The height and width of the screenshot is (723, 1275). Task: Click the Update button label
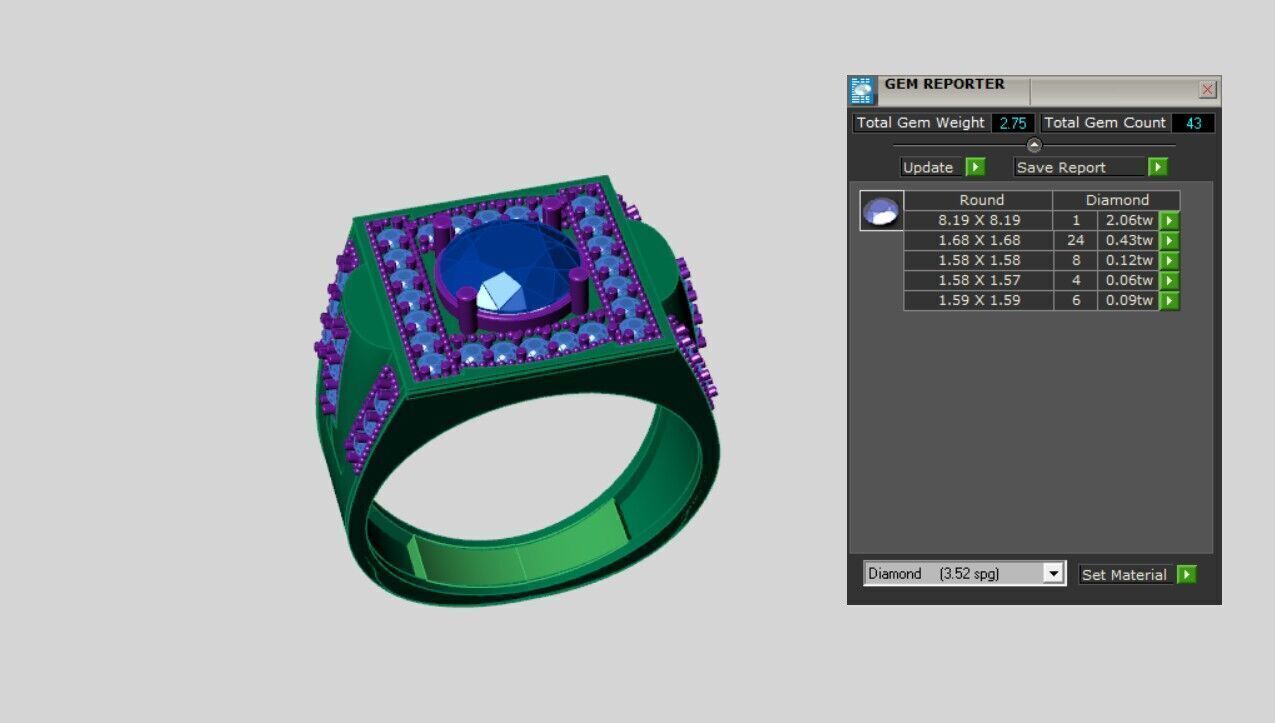931,167
